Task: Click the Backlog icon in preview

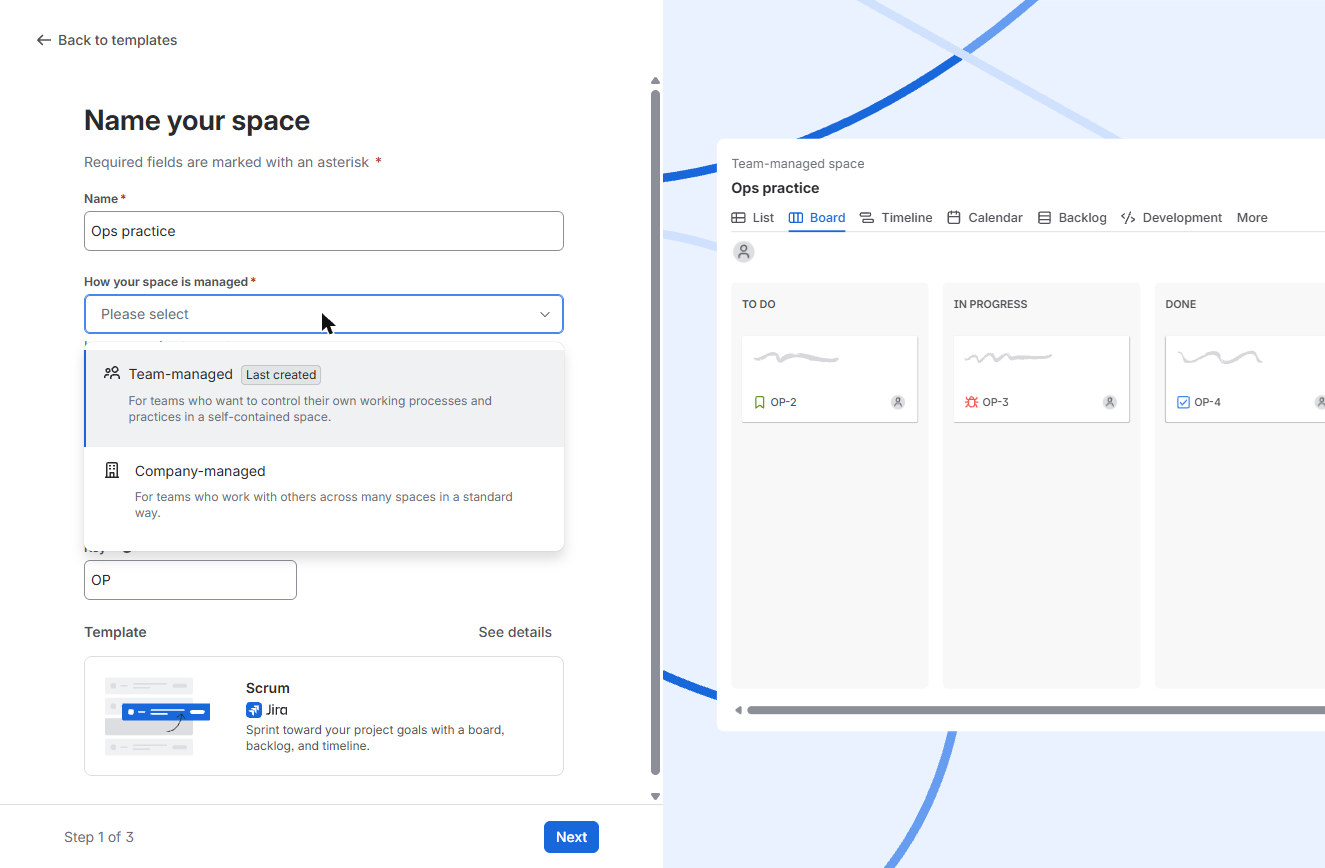Action: [1044, 217]
